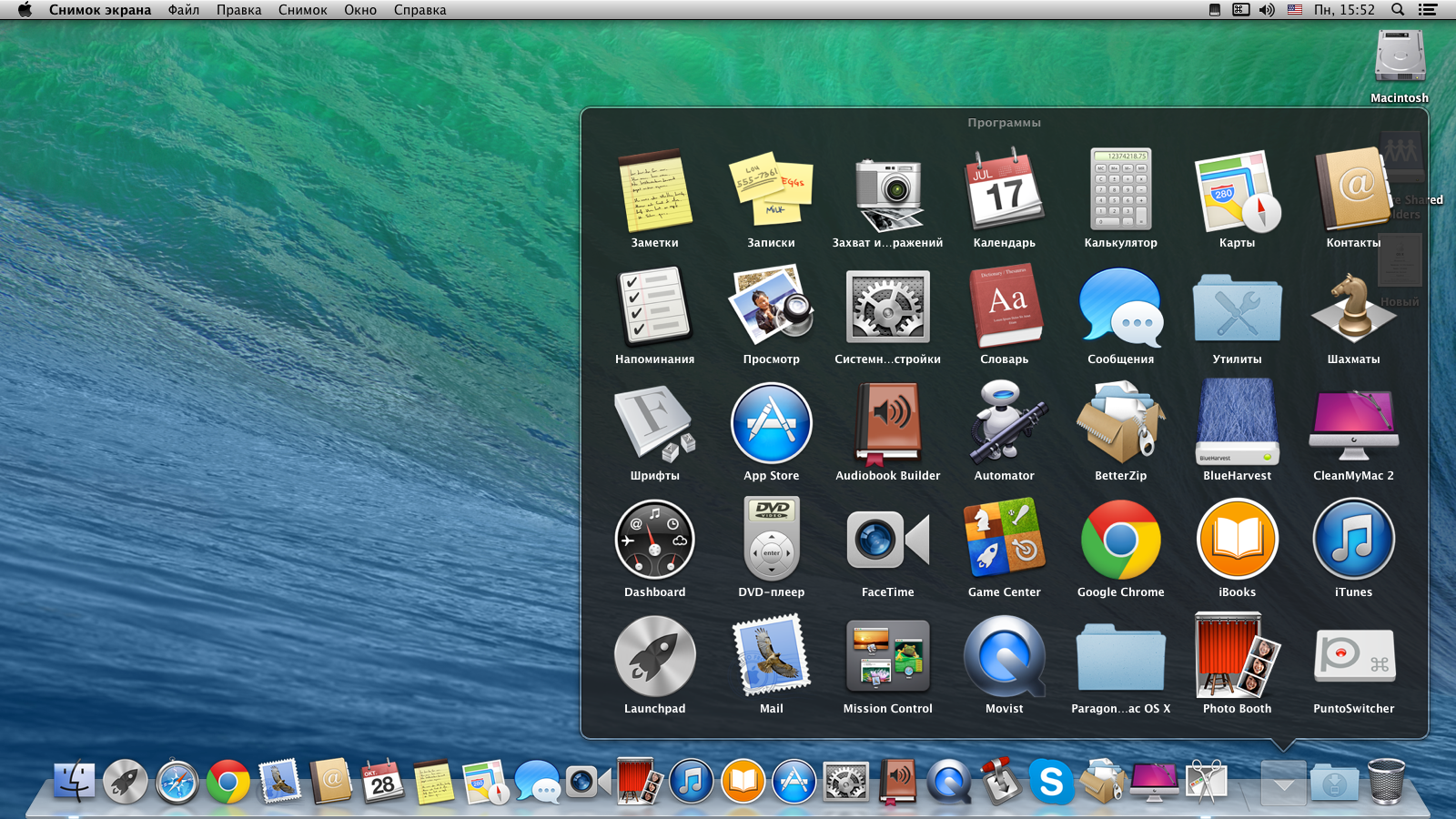Open Словарь dictionary app
The width and height of the screenshot is (1456, 819).
(x=1005, y=307)
